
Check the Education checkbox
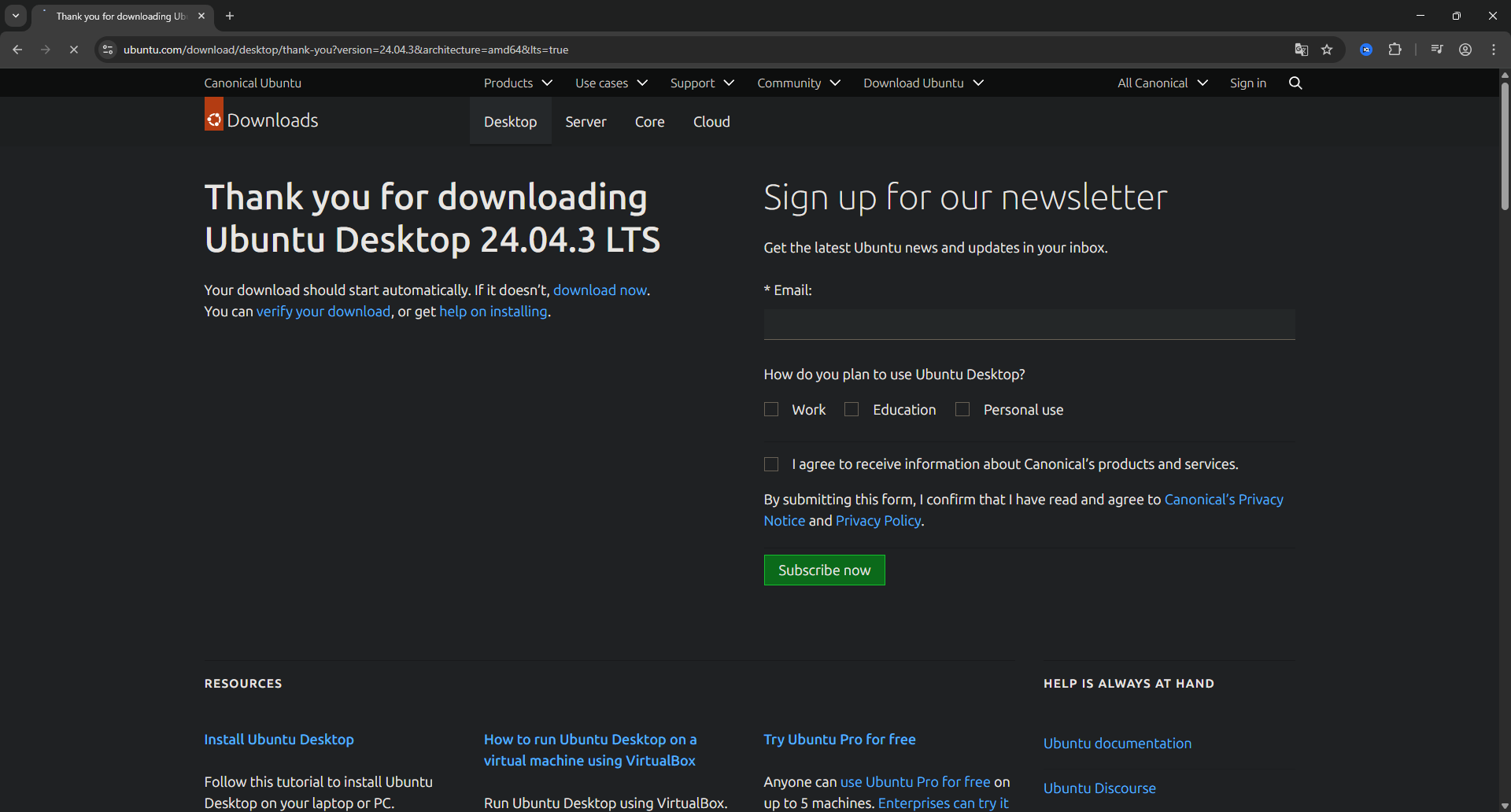851,409
